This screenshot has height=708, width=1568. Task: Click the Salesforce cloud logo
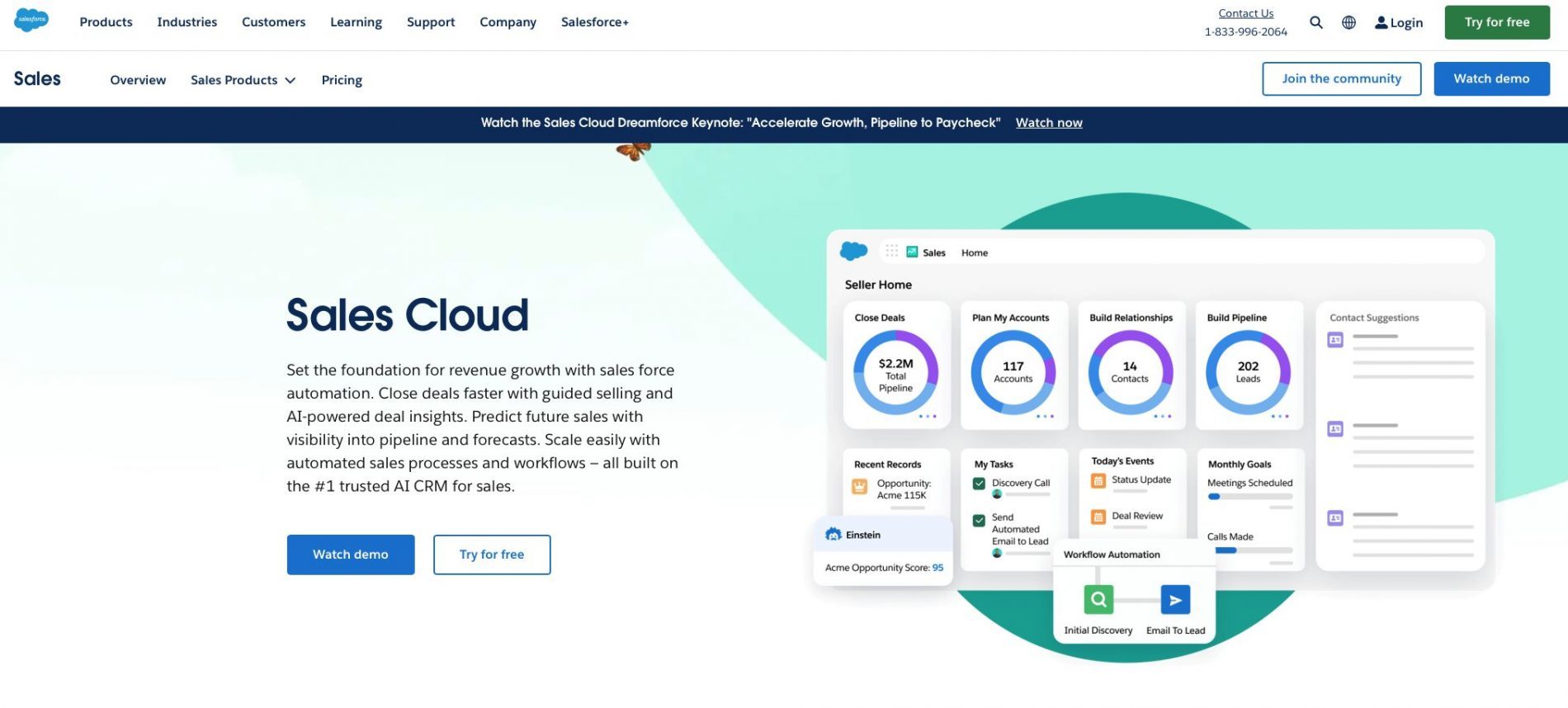31,20
